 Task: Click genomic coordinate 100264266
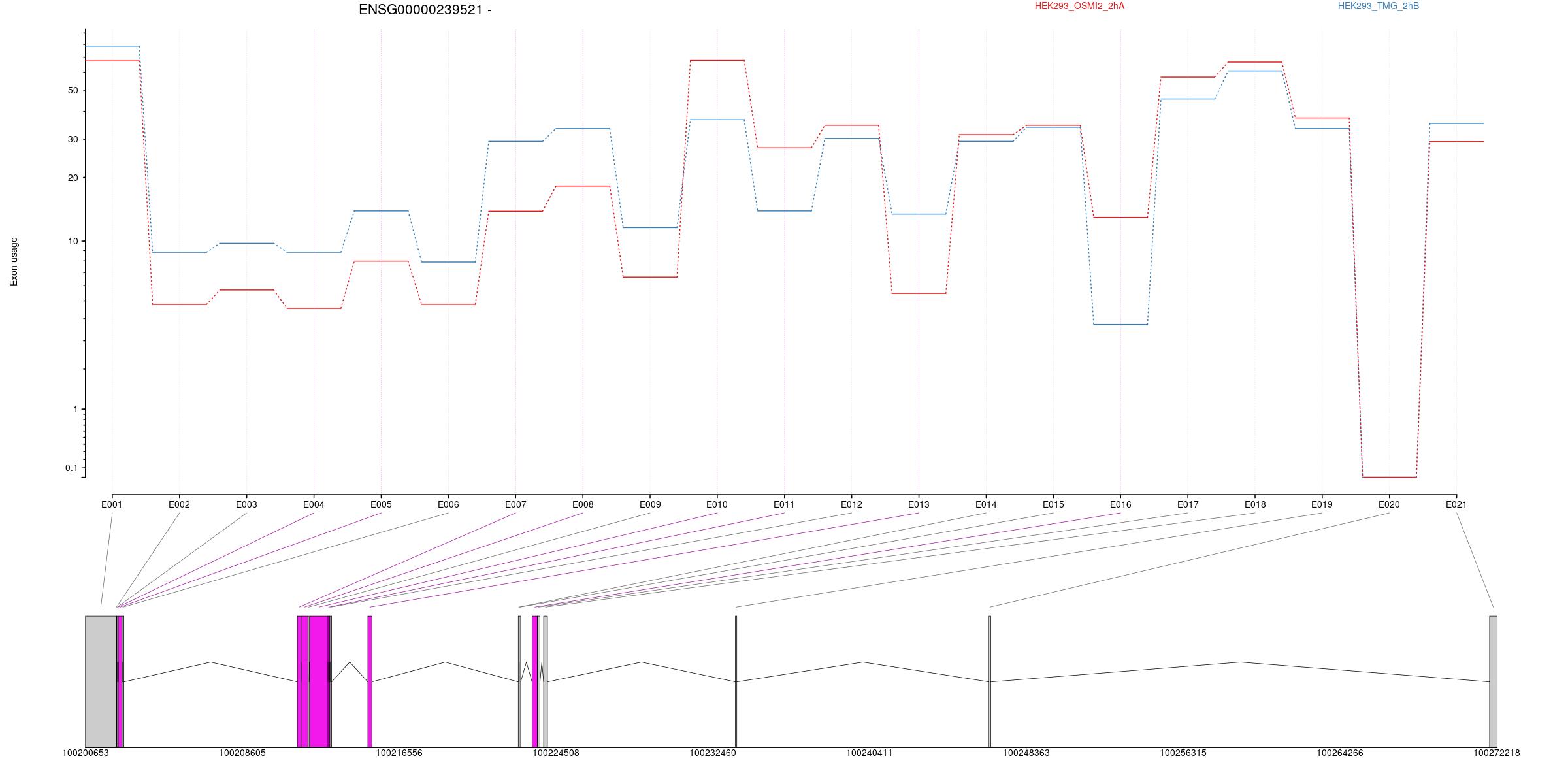pos(1340,753)
